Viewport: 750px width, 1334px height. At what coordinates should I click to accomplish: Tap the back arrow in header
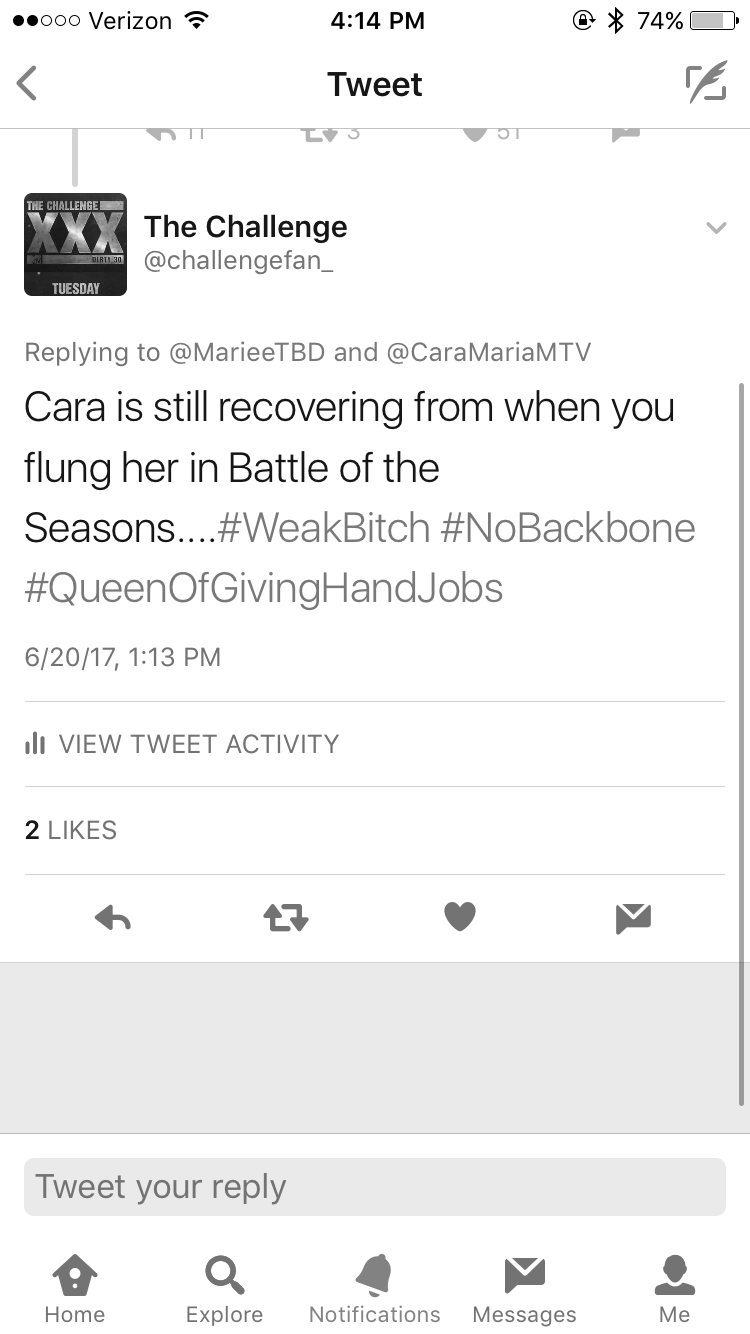click(27, 84)
